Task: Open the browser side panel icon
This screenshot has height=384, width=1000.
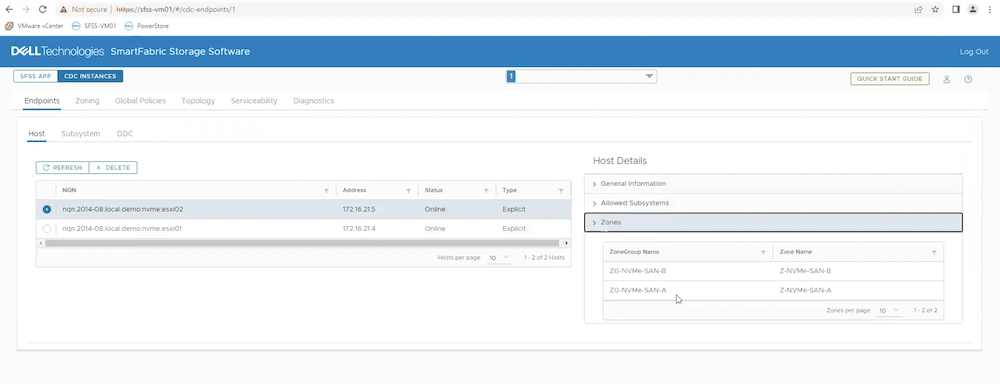Action: click(x=956, y=10)
